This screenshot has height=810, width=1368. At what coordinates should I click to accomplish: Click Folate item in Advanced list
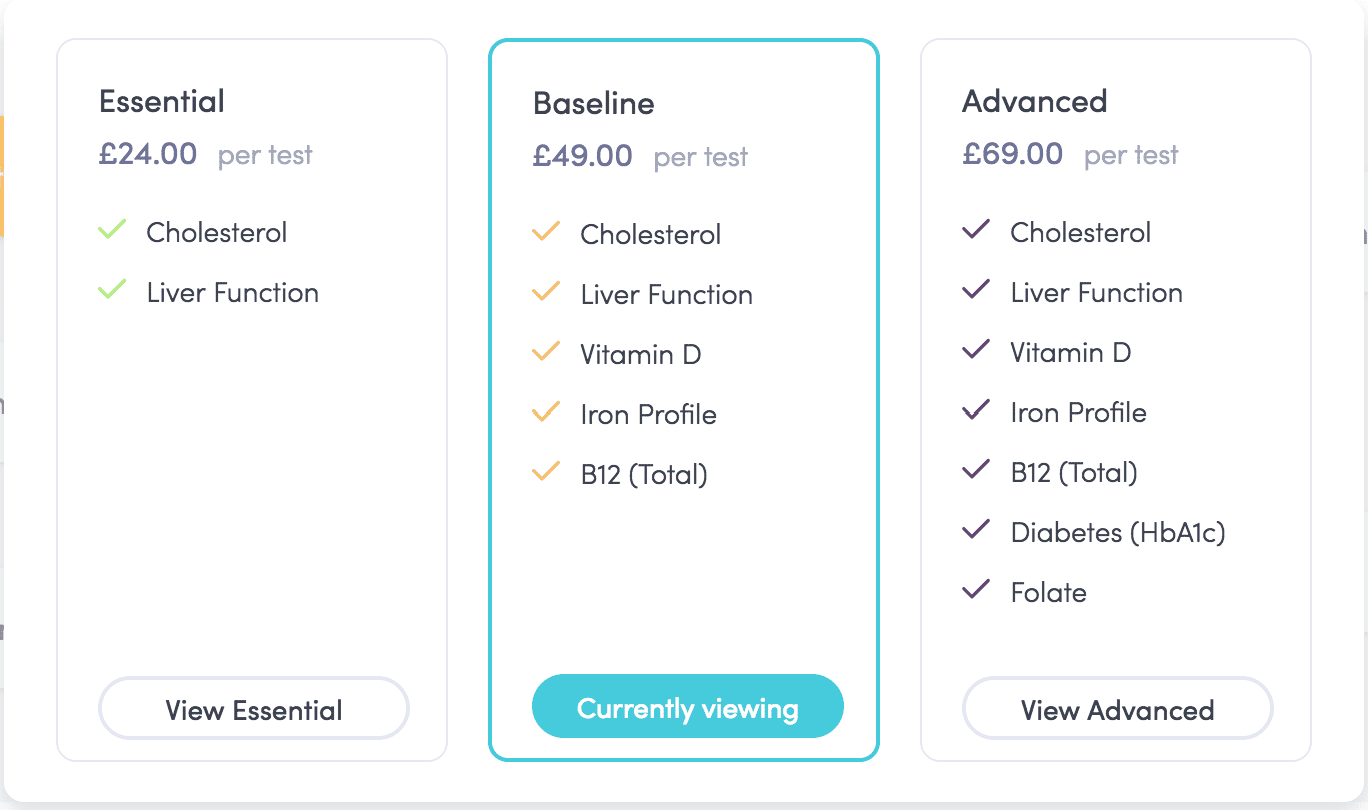click(1049, 592)
